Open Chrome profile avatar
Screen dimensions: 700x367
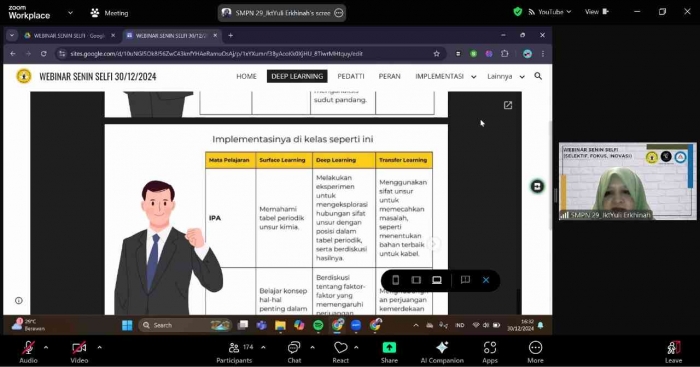527,54
